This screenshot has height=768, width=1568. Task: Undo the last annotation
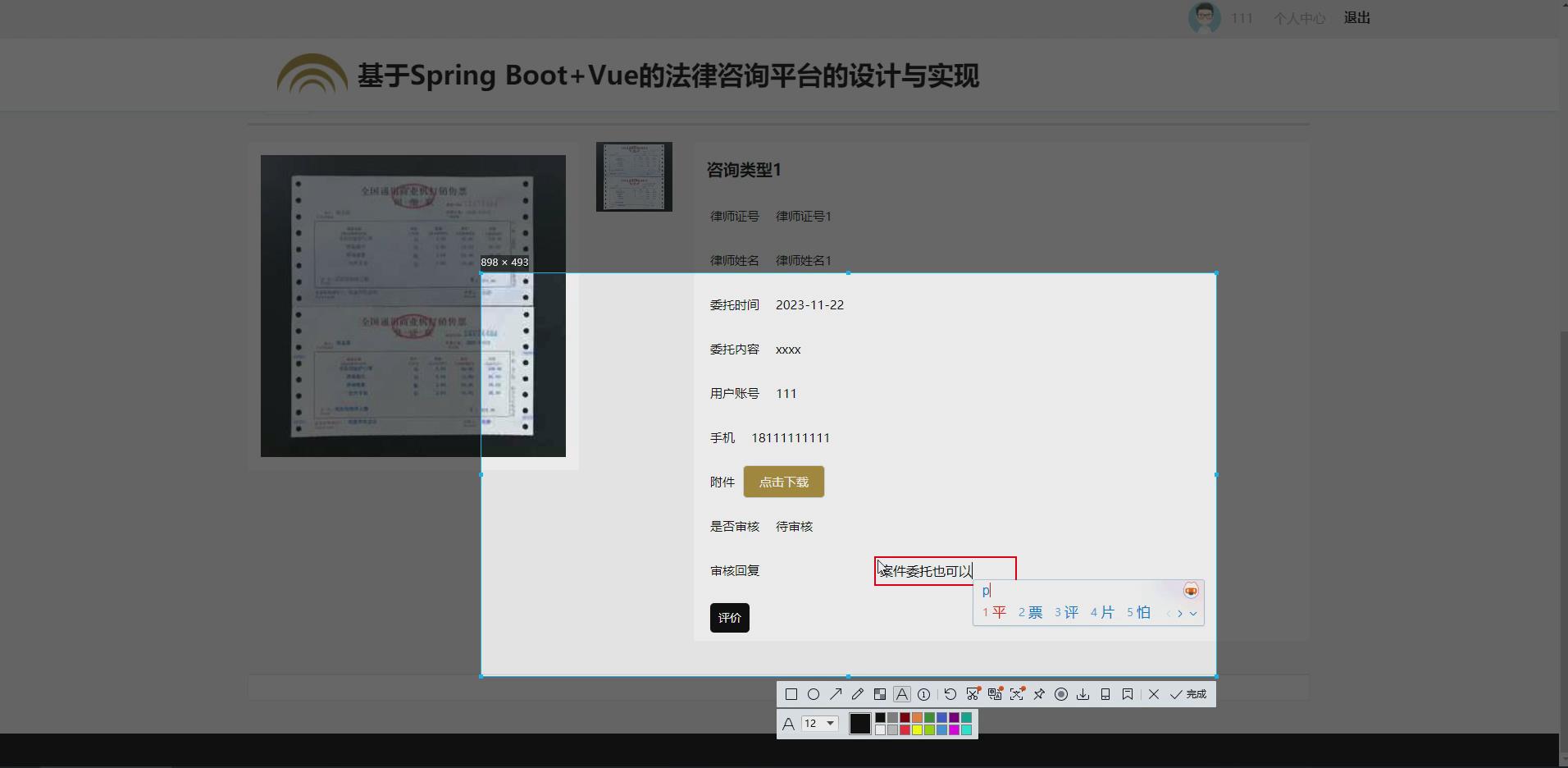[x=949, y=694]
